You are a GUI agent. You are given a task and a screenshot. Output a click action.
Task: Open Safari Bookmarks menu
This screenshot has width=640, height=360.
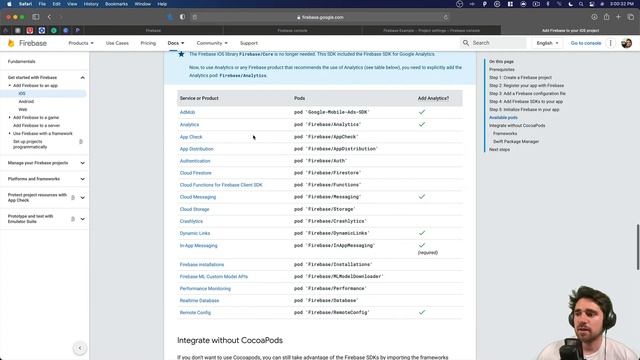(x=116, y=4)
